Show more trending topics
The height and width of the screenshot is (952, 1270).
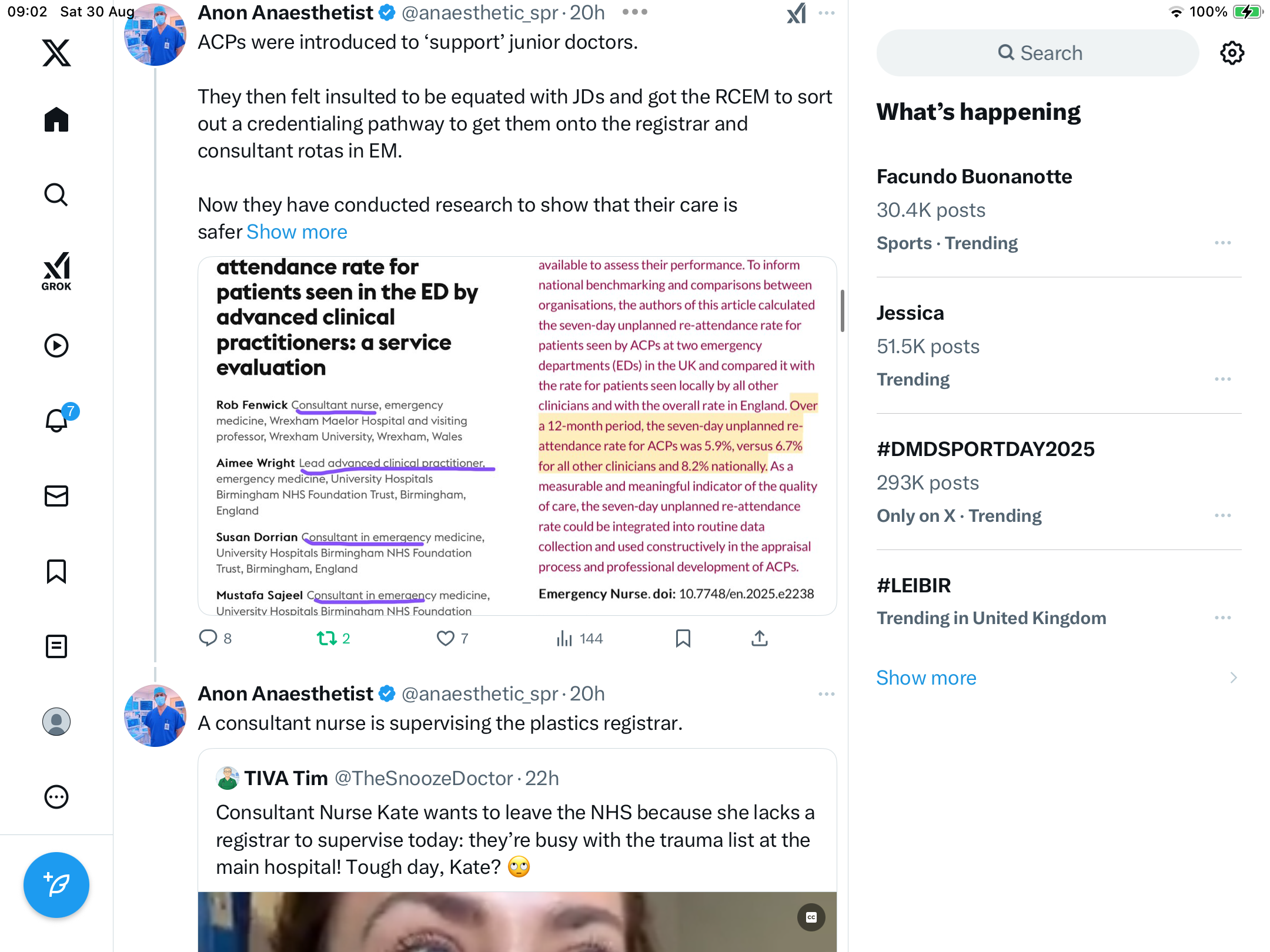pyautogui.click(x=926, y=678)
